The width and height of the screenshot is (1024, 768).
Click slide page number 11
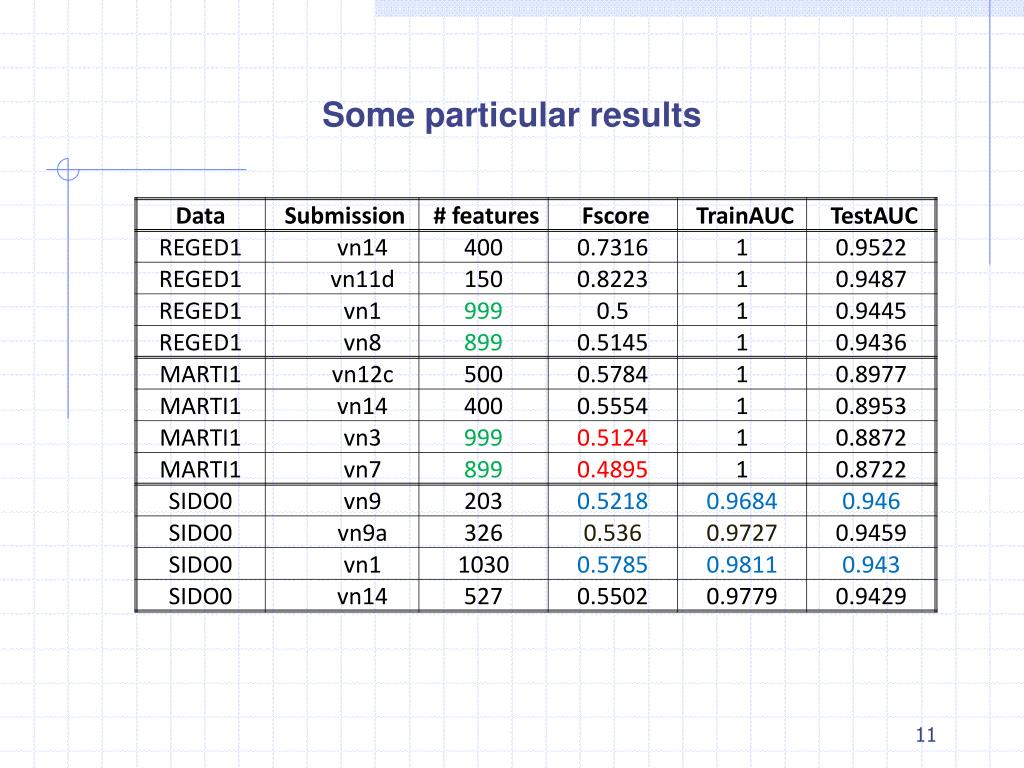pos(925,735)
